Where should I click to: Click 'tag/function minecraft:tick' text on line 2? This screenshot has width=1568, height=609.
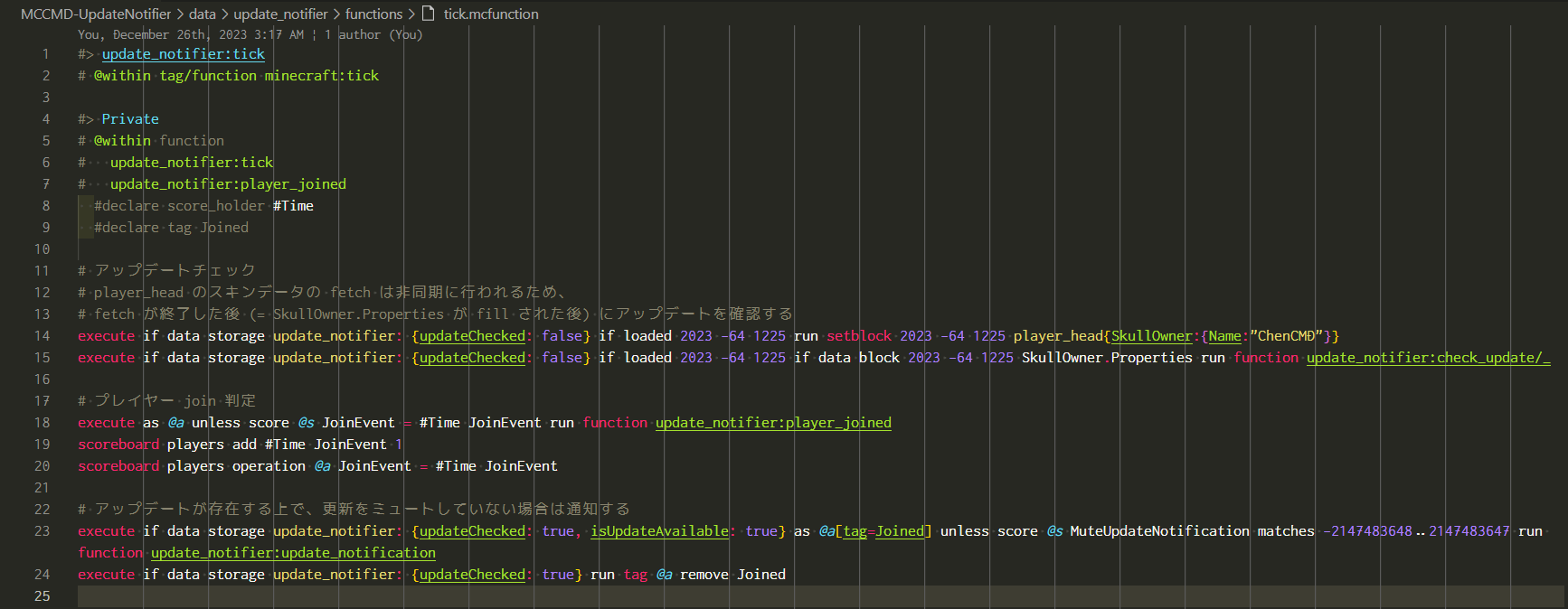click(269, 76)
